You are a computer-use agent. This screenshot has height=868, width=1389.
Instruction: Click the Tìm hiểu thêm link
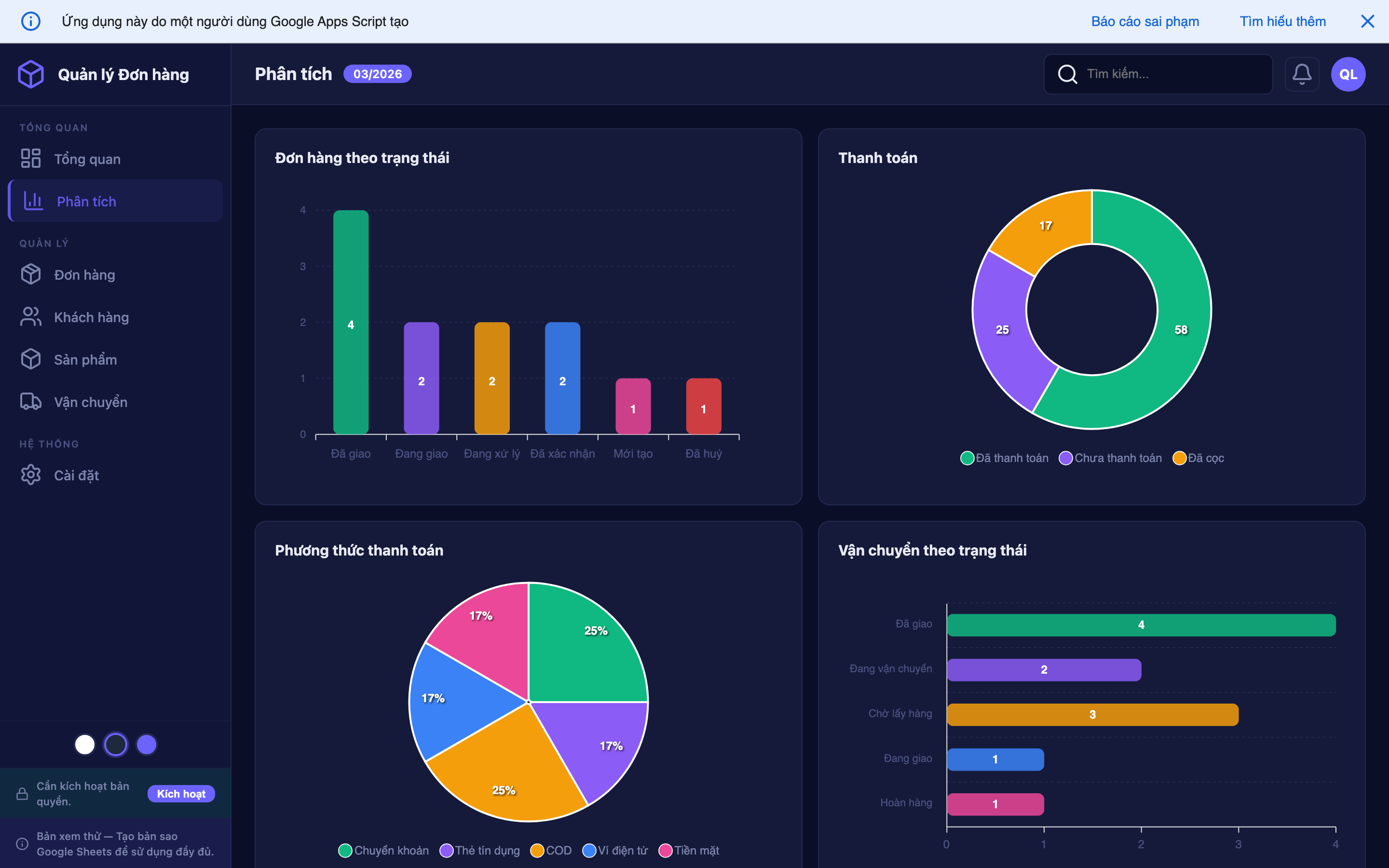tap(1282, 21)
